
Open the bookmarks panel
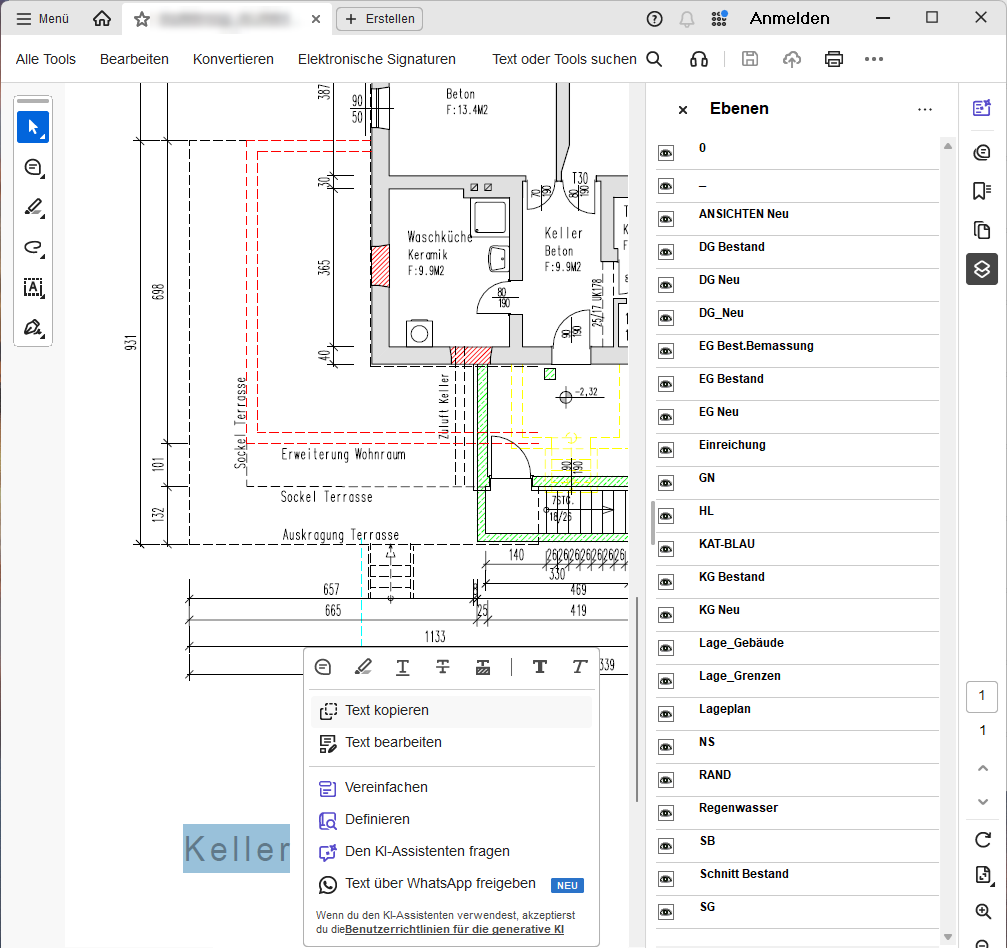(x=982, y=191)
